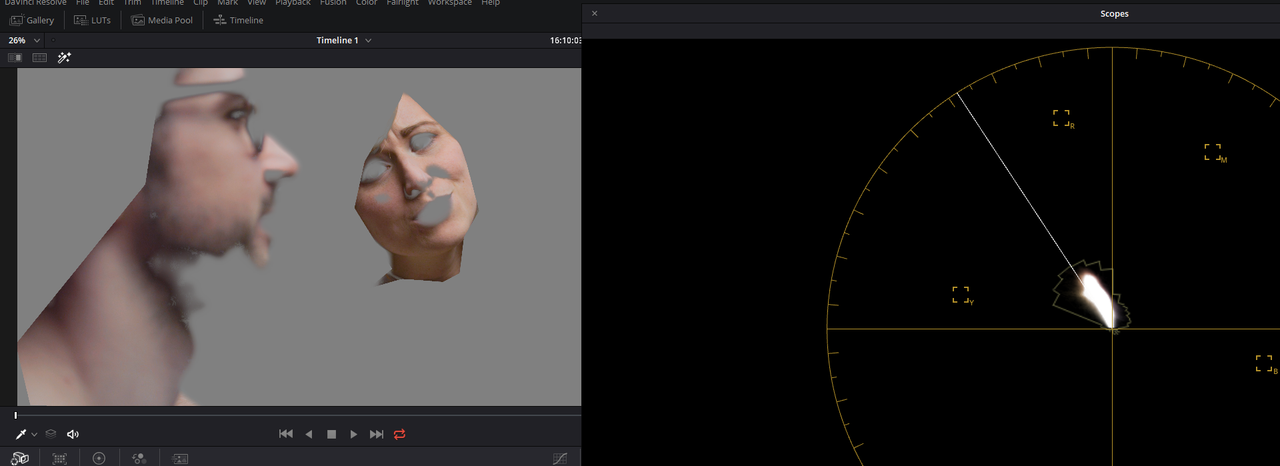This screenshot has width=1280, height=466.
Task: Click the timecode 16:10:03 display
Action: click(565, 40)
